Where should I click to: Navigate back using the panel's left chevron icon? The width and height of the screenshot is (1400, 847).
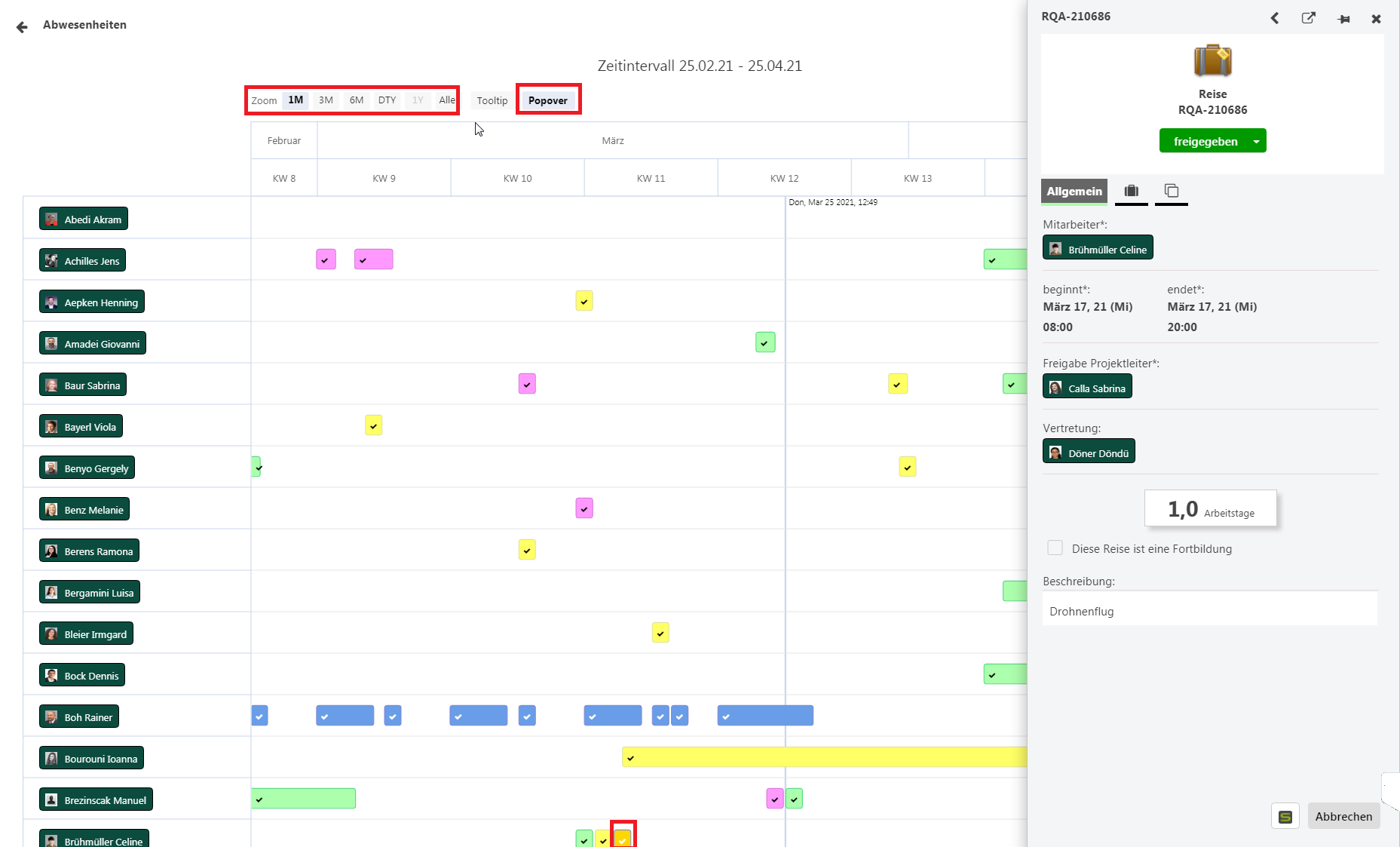click(1275, 18)
